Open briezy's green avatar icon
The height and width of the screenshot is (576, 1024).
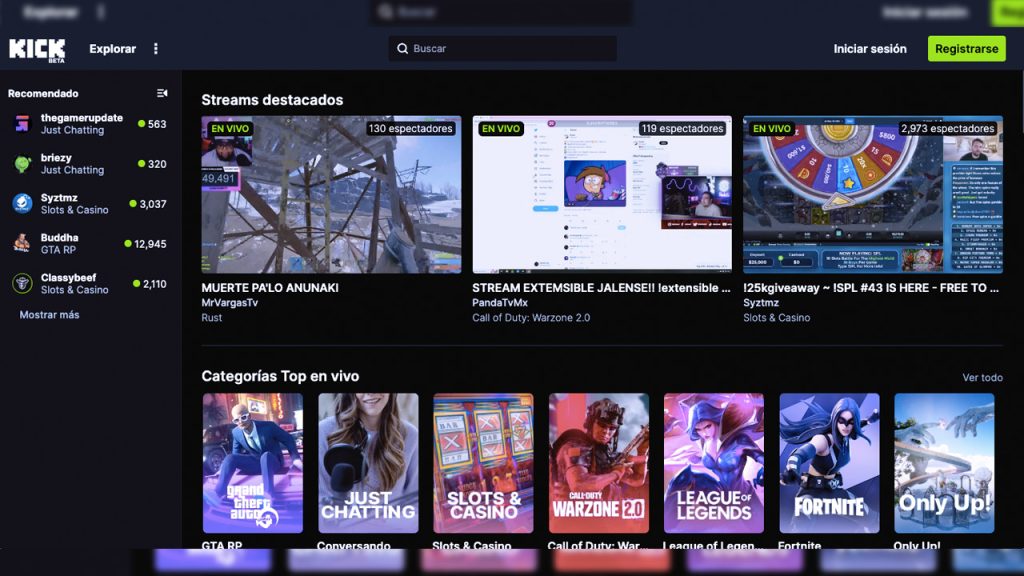coord(22,164)
